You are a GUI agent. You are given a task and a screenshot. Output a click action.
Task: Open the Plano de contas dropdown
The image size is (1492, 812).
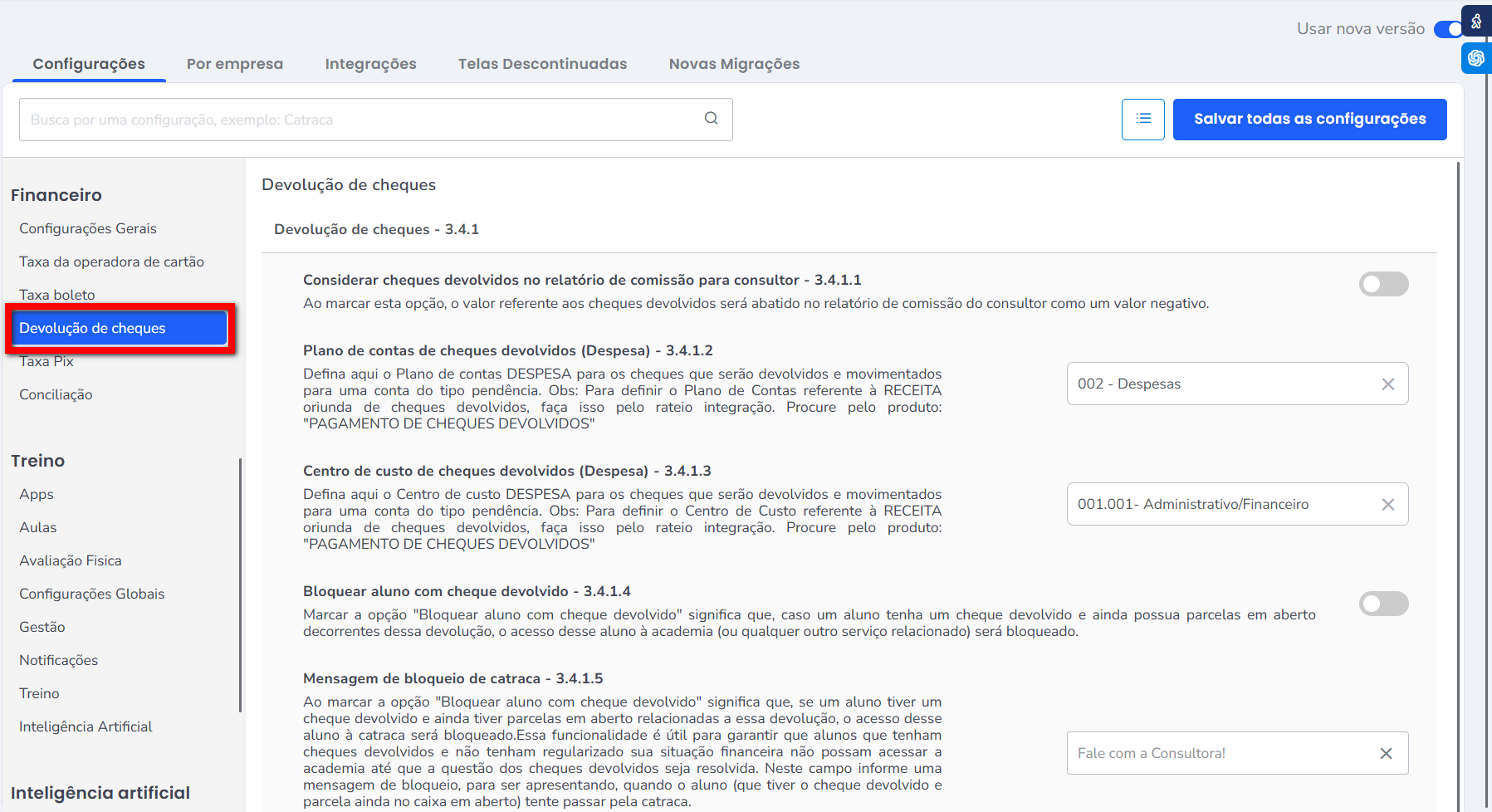coord(1221,384)
